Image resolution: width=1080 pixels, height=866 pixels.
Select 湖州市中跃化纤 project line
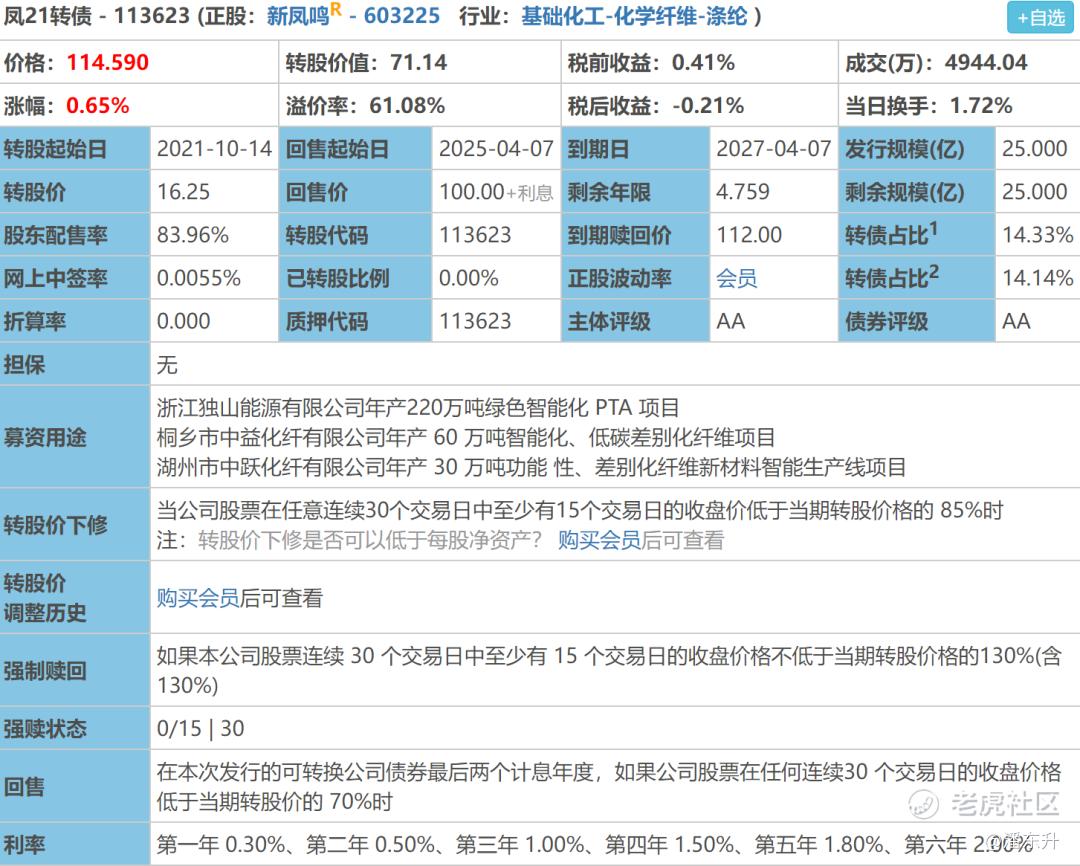(531, 467)
